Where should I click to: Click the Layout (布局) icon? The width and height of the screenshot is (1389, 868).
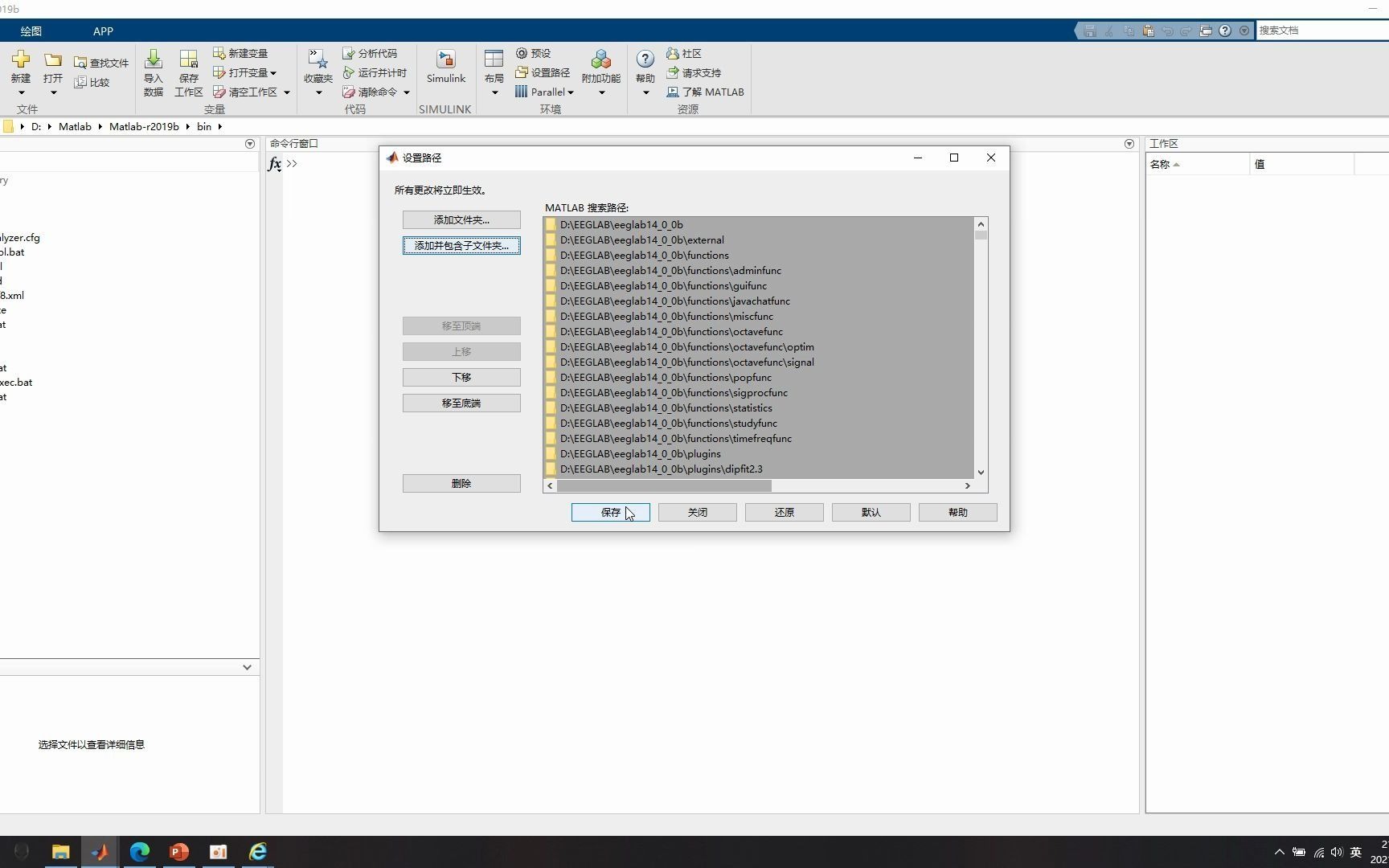pos(494,59)
